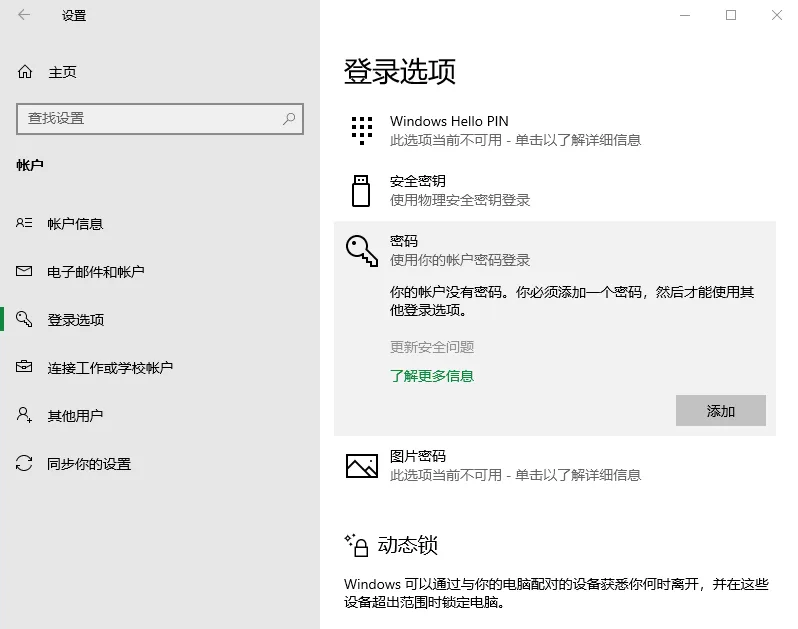Close the Settings window
This screenshot has height=629, width=798.
coord(777,15)
